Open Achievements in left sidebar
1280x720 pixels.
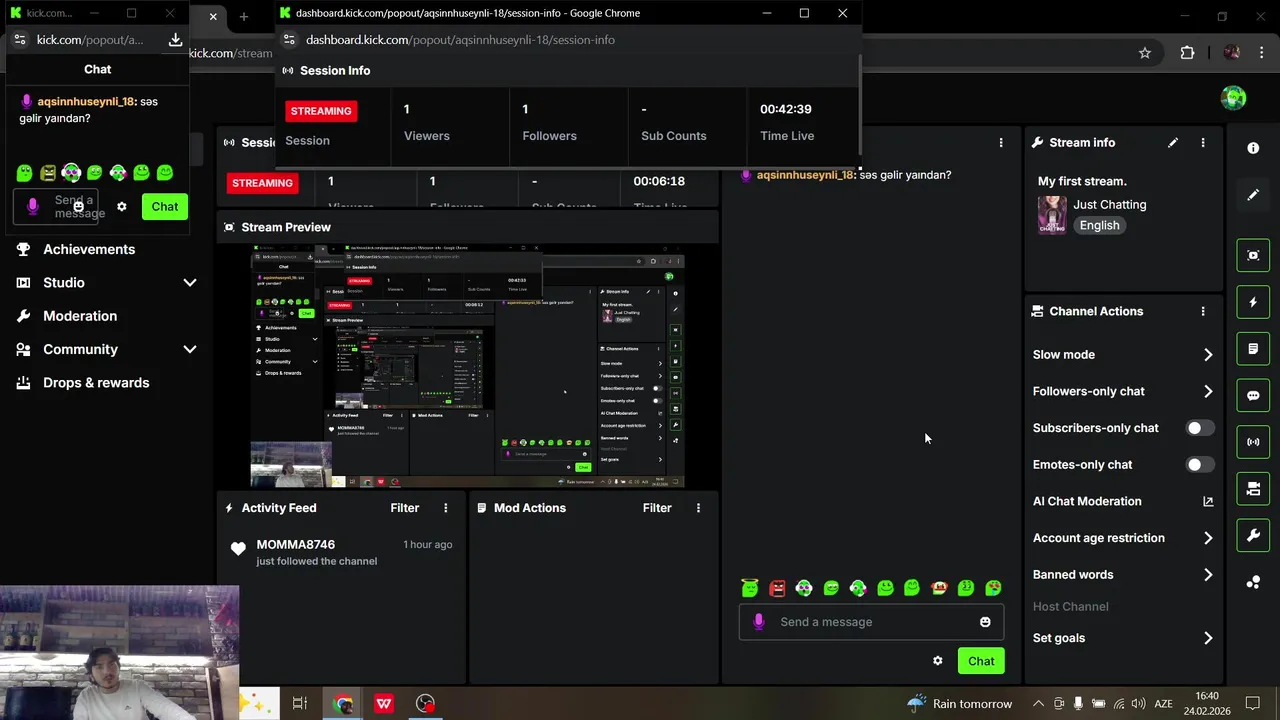pos(89,249)
